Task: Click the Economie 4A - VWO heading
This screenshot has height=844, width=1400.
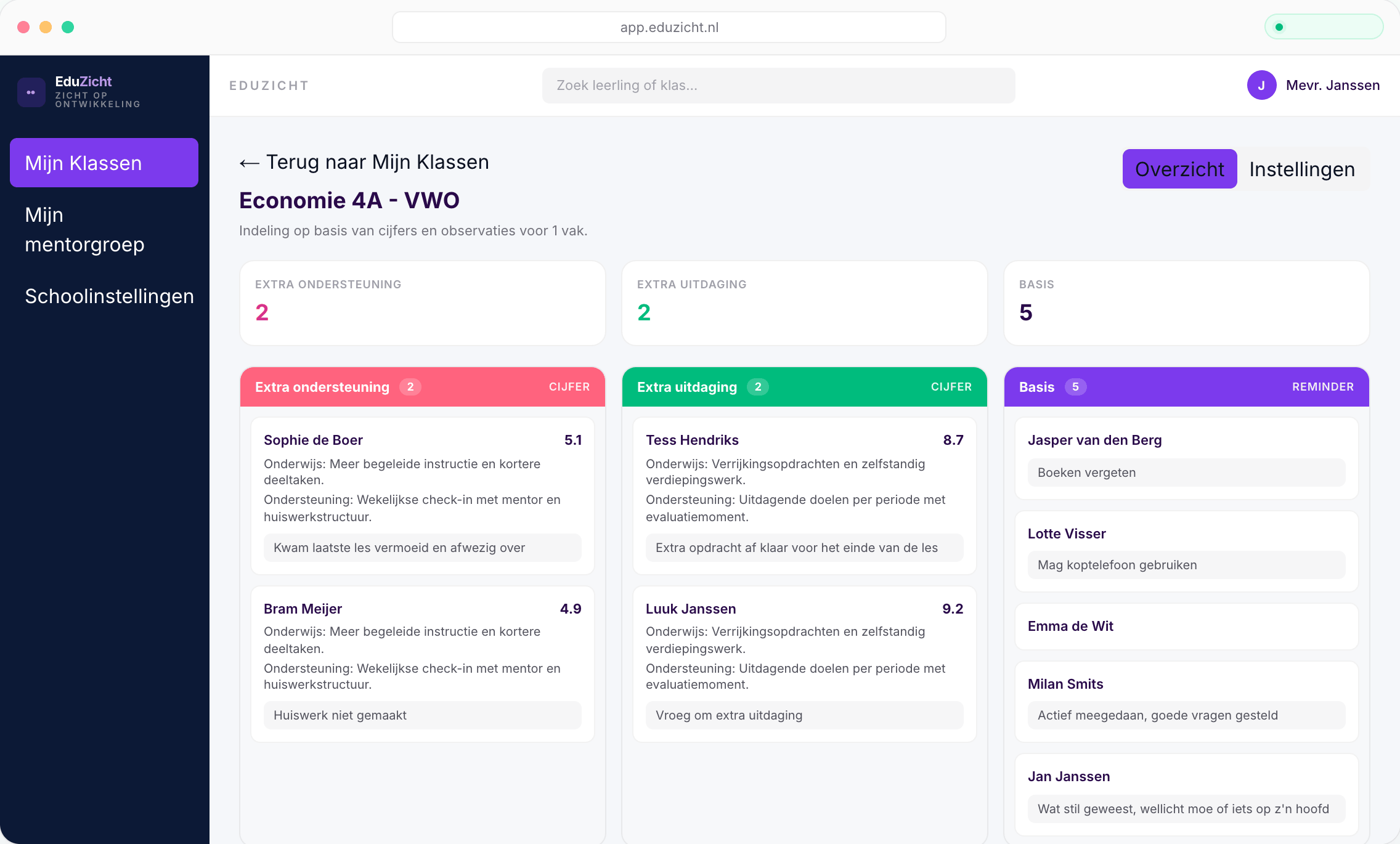Action: [349, 200]
